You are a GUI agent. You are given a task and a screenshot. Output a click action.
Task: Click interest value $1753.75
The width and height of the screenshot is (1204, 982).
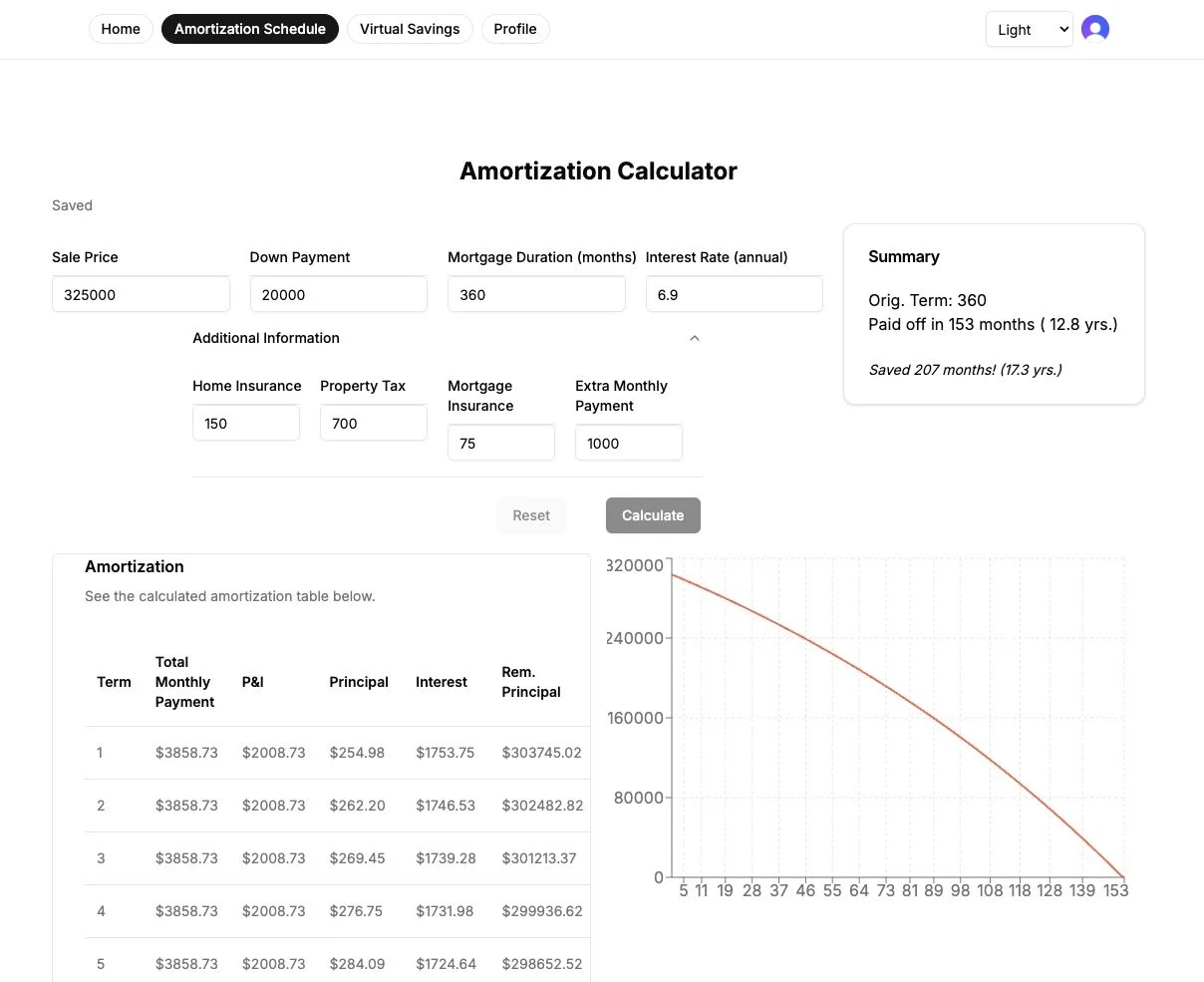pos(446,753)
